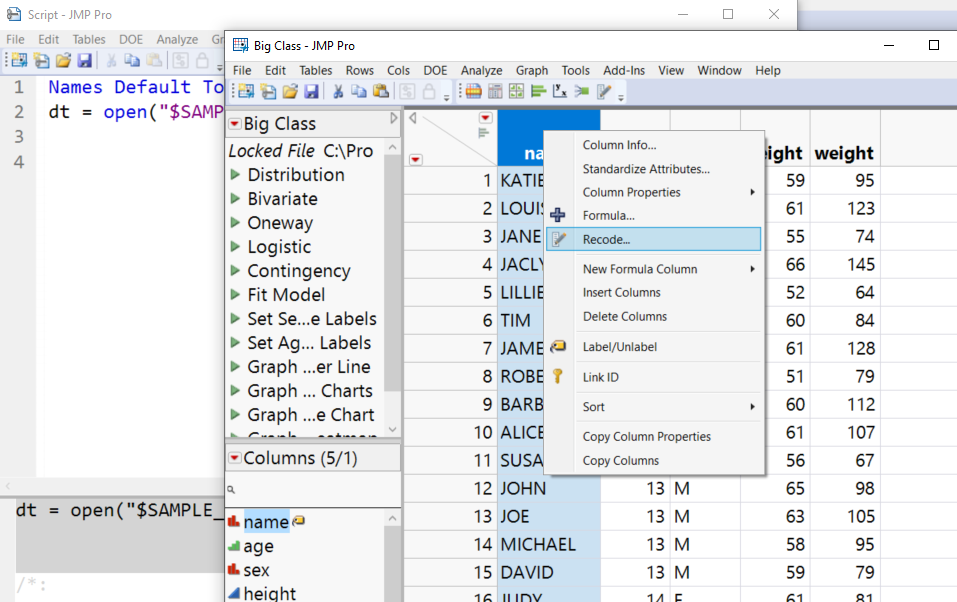Click Open folder icon in Script window toolbar

(x=63, y=60)
